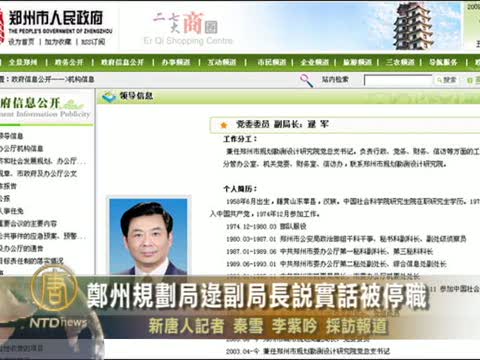Viewport: 480px width, 360px height.
Task: Click the 加入收藏 header link
Action: click(x=58, y=42)
